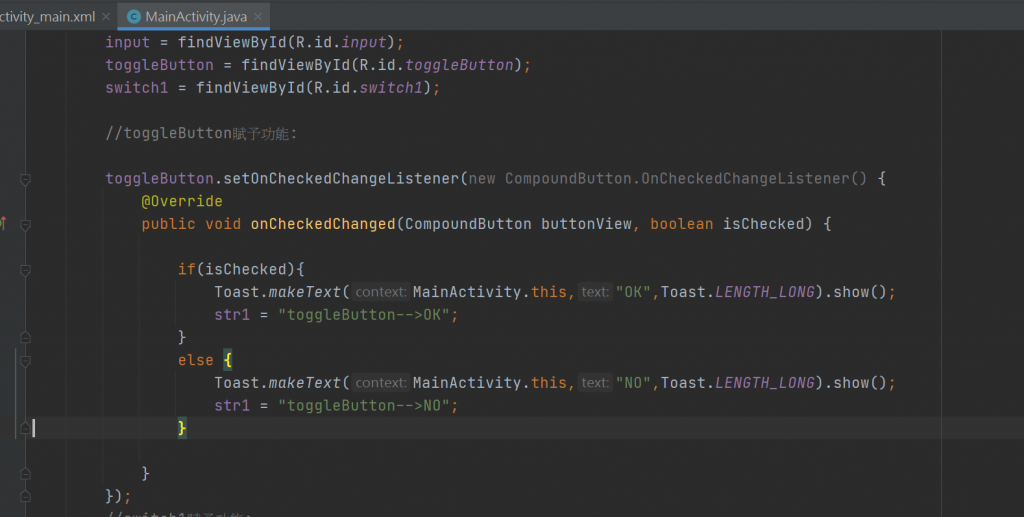
Task: Click .show() on the "OK" toast line
Action: (855, 292)
